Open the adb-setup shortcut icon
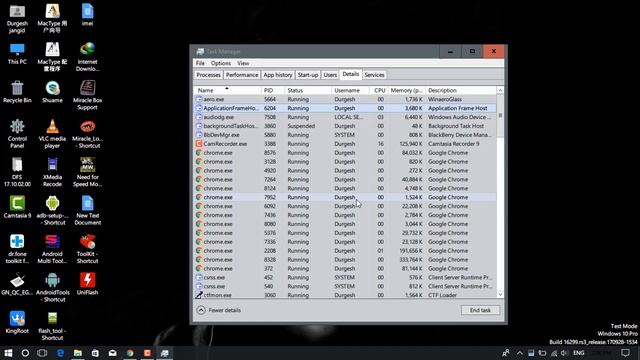Image resolution: width=640 pixels, height=360 pixels. [52, 211]
